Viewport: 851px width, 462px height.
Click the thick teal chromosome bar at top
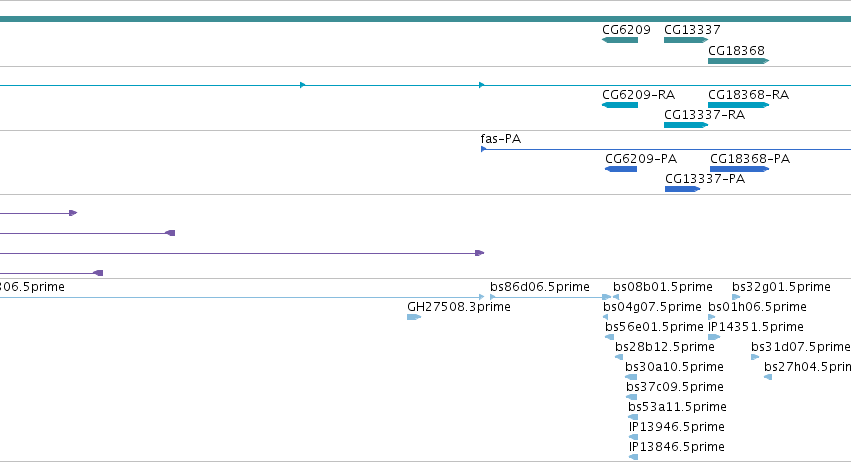[x=426, y=19]
